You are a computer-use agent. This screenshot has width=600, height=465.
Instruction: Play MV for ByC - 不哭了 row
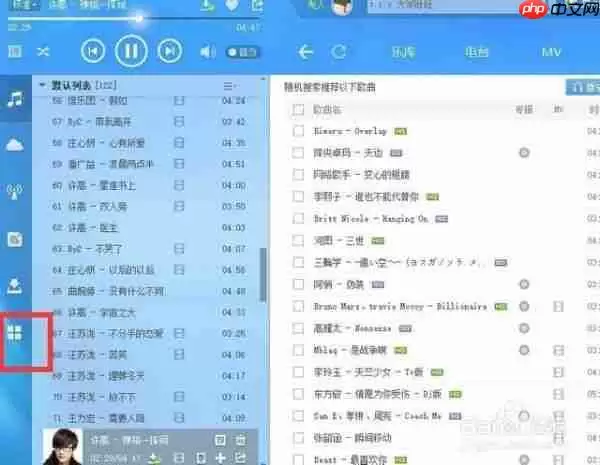[179, 249]
